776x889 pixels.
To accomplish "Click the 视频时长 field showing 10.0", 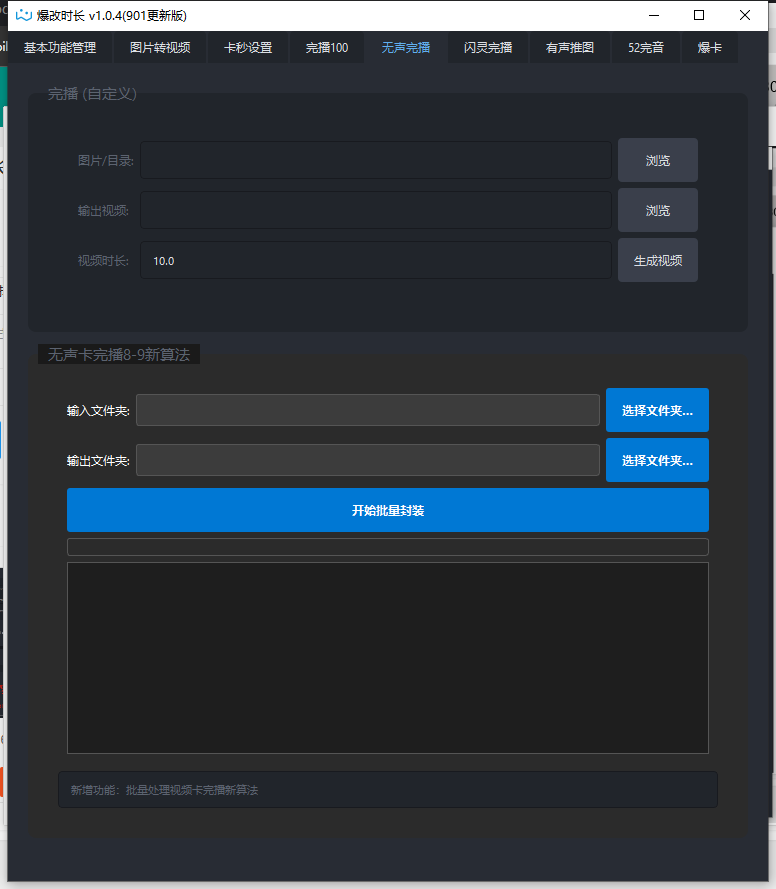I will coord(375,260).
